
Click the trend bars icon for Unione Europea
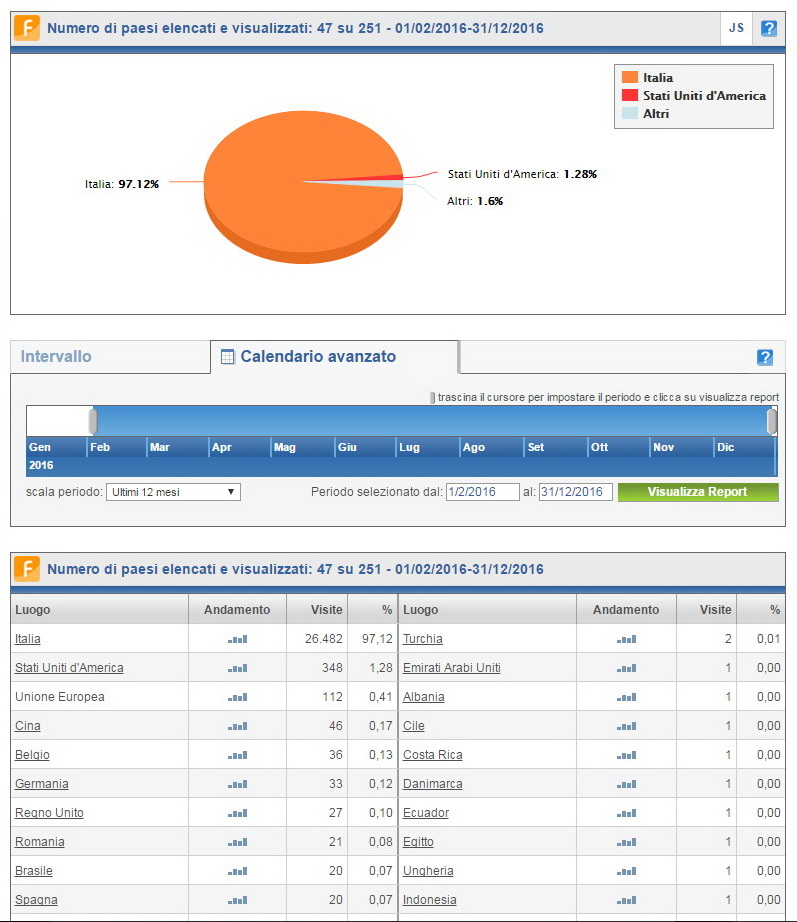238,697
